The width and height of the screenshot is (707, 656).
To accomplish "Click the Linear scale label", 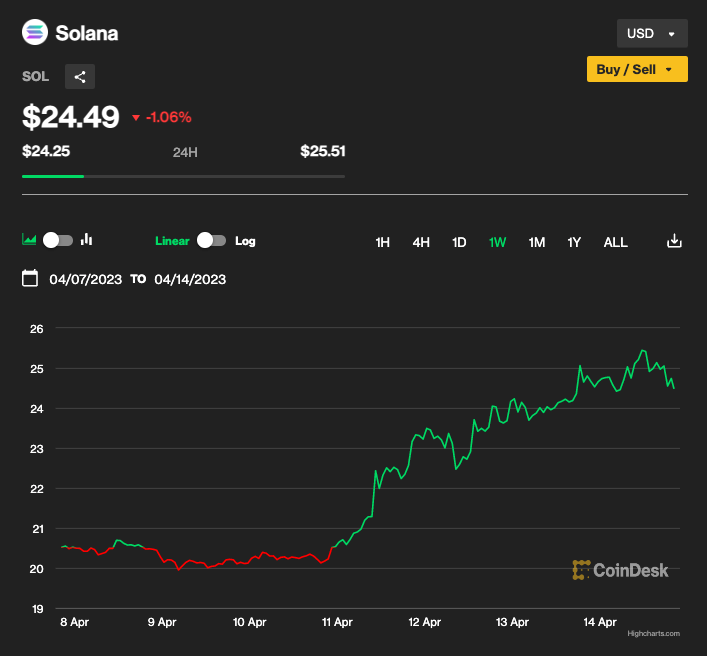I will [172, 241].
